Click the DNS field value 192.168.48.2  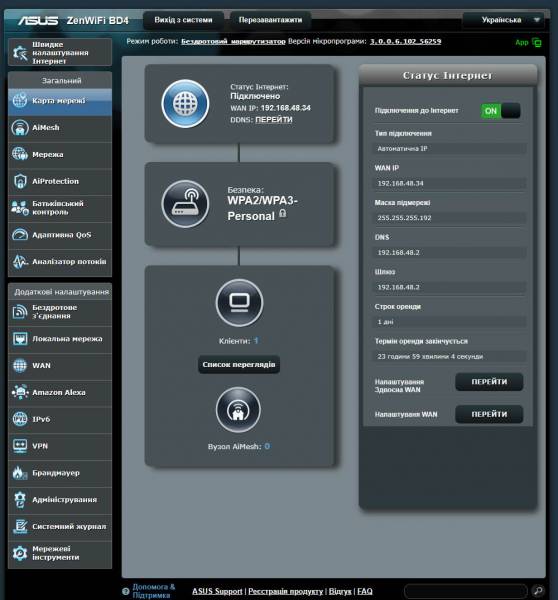[449, 253]
